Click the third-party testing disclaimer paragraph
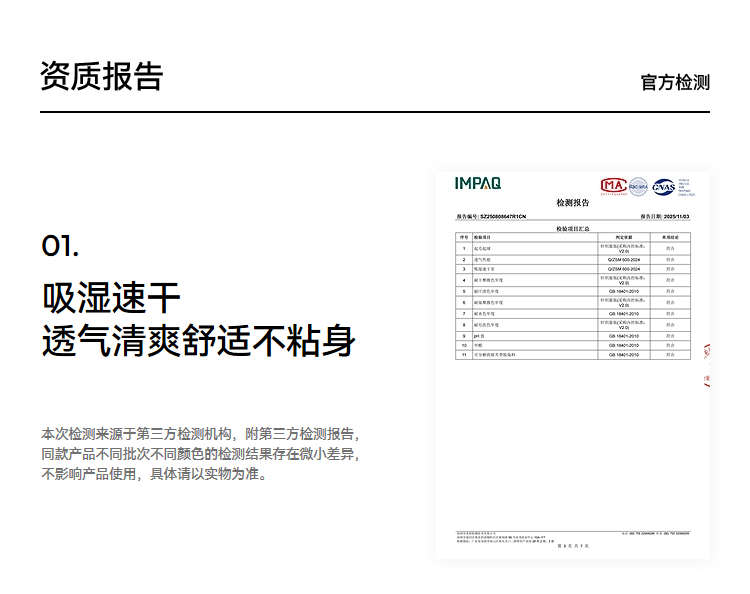The image size is (750, 594). [x=199, y=454]
